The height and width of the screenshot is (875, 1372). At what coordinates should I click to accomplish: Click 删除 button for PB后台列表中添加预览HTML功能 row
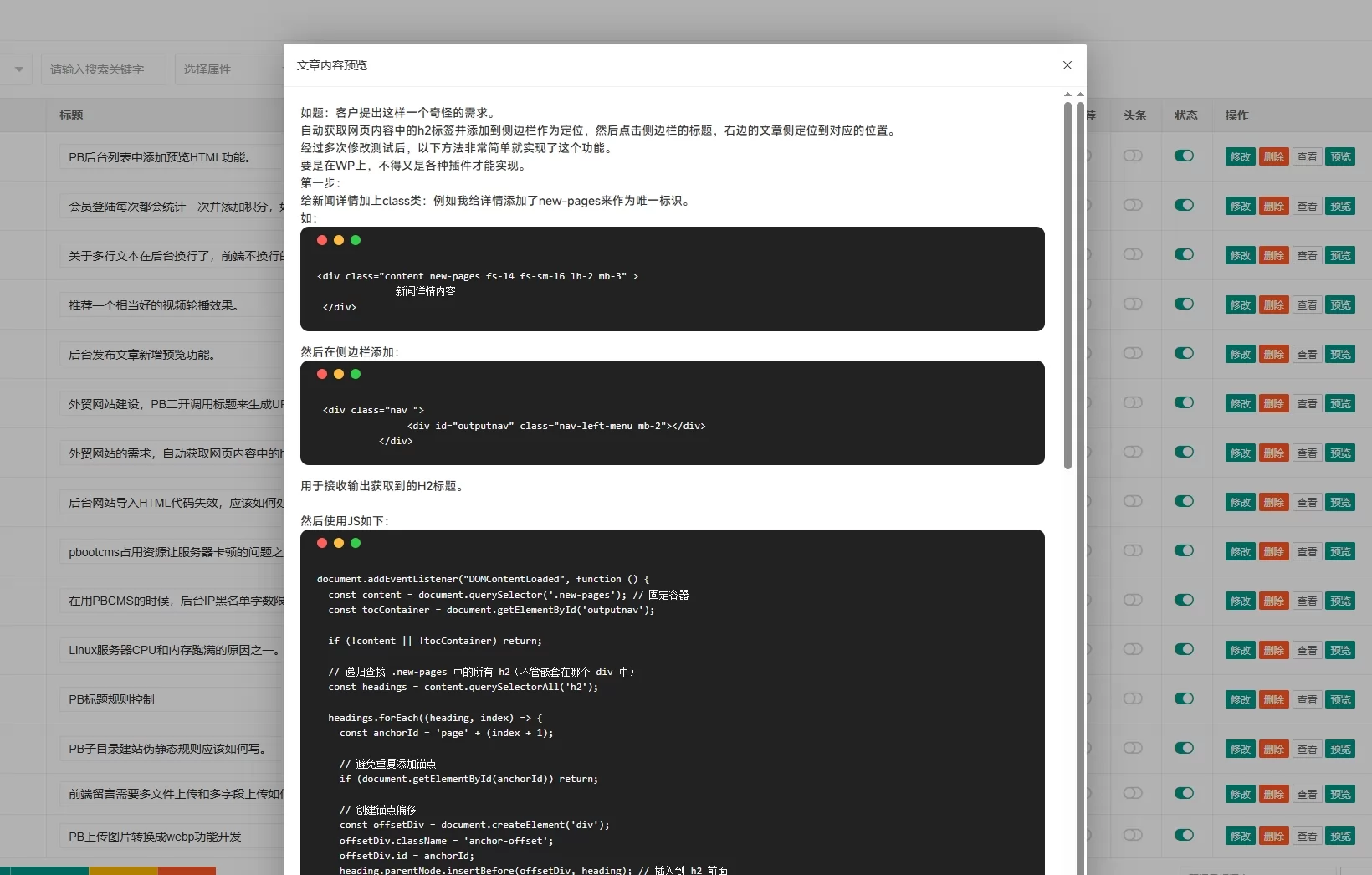[x=1273, y=156]
